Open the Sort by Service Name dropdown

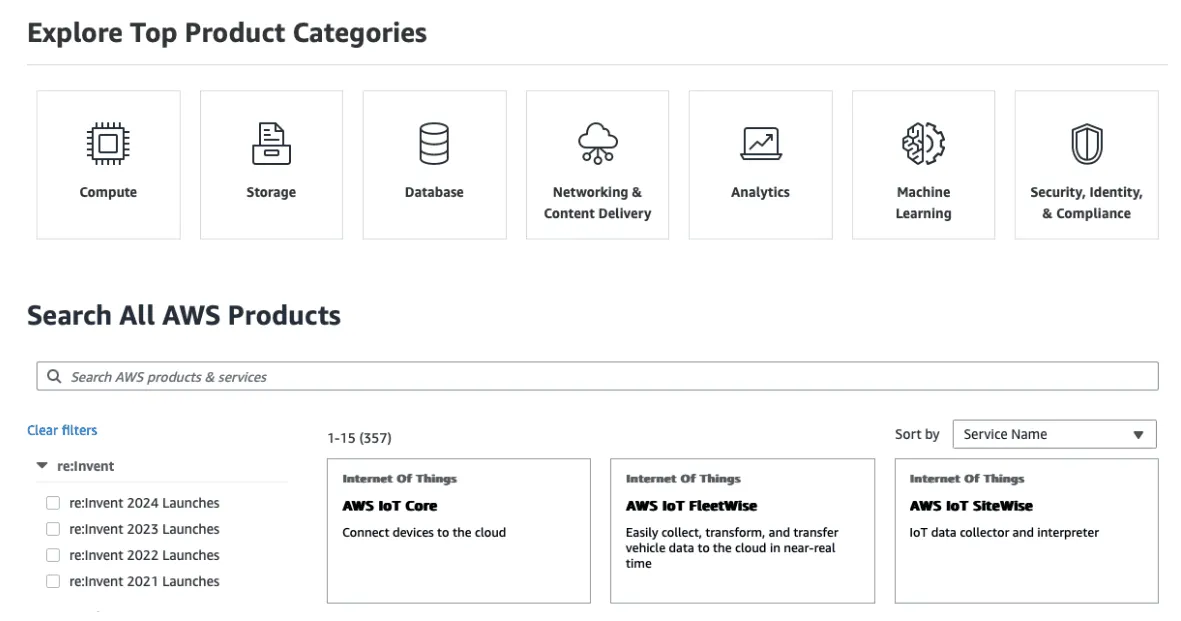1054,435
